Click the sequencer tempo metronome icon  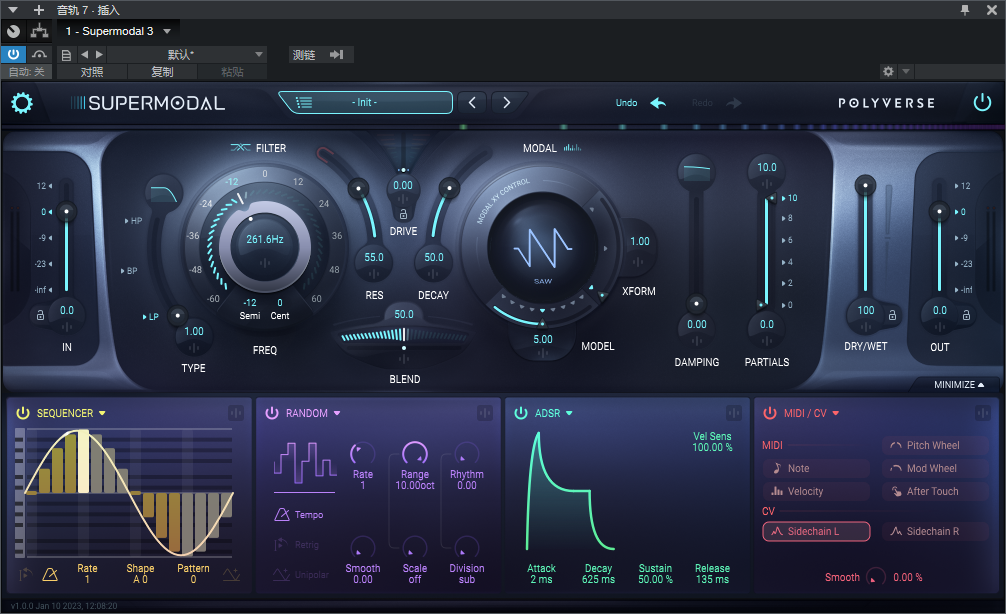tap(50, 574)
